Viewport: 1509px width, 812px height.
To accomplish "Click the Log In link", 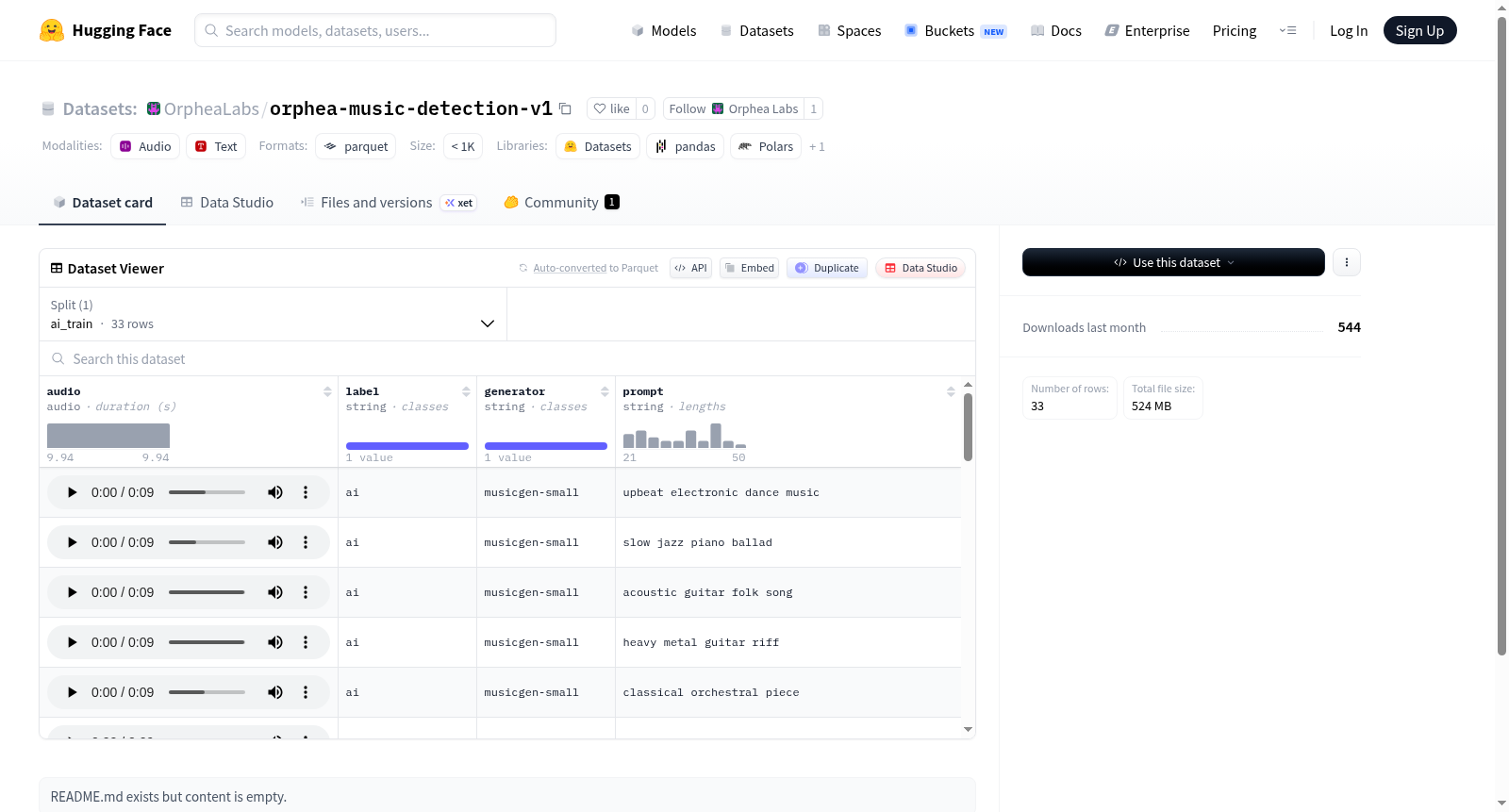I will point(1349,30).
